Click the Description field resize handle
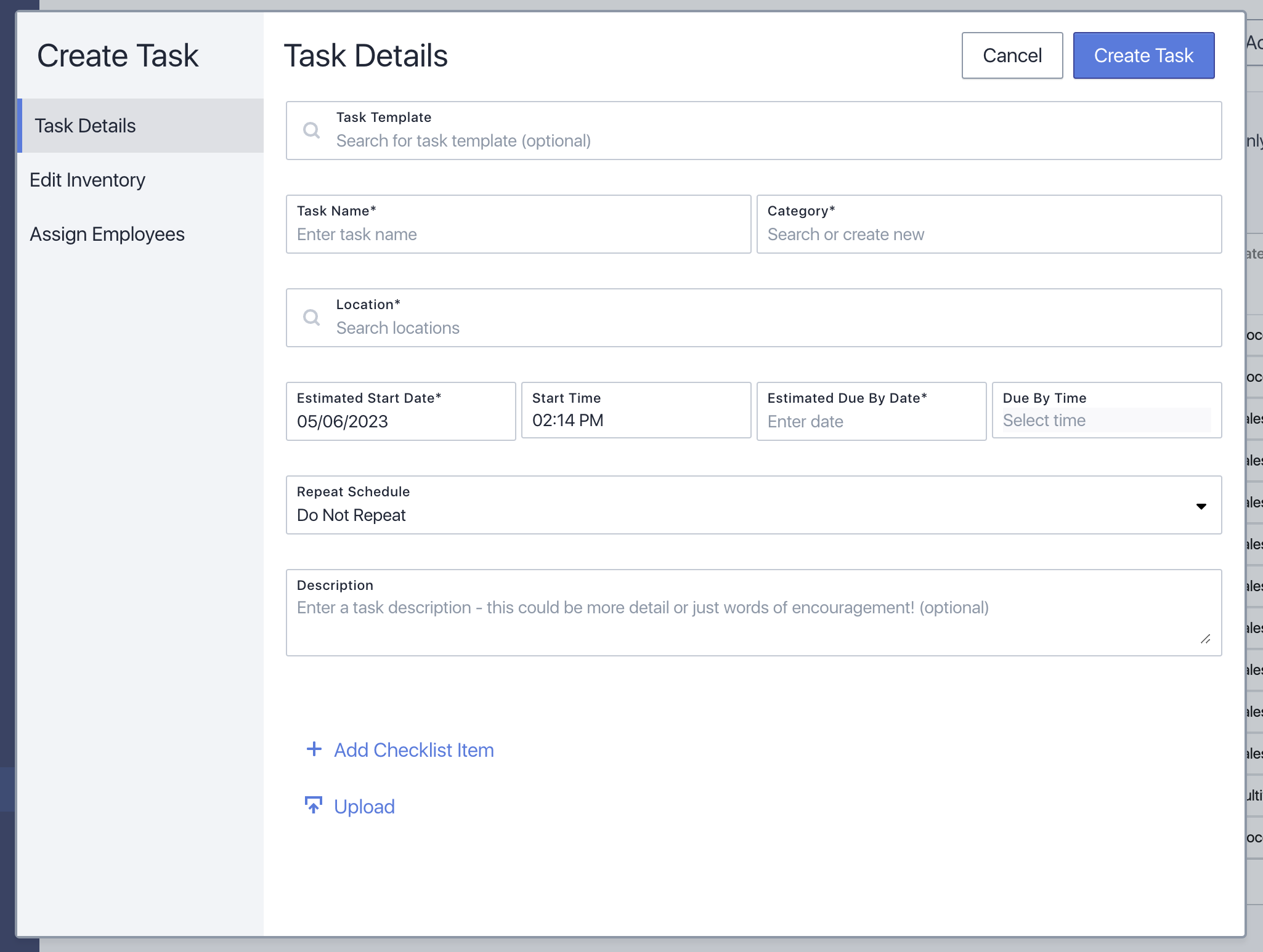Screen dimensions: 1263x952 pos(1206,639)
